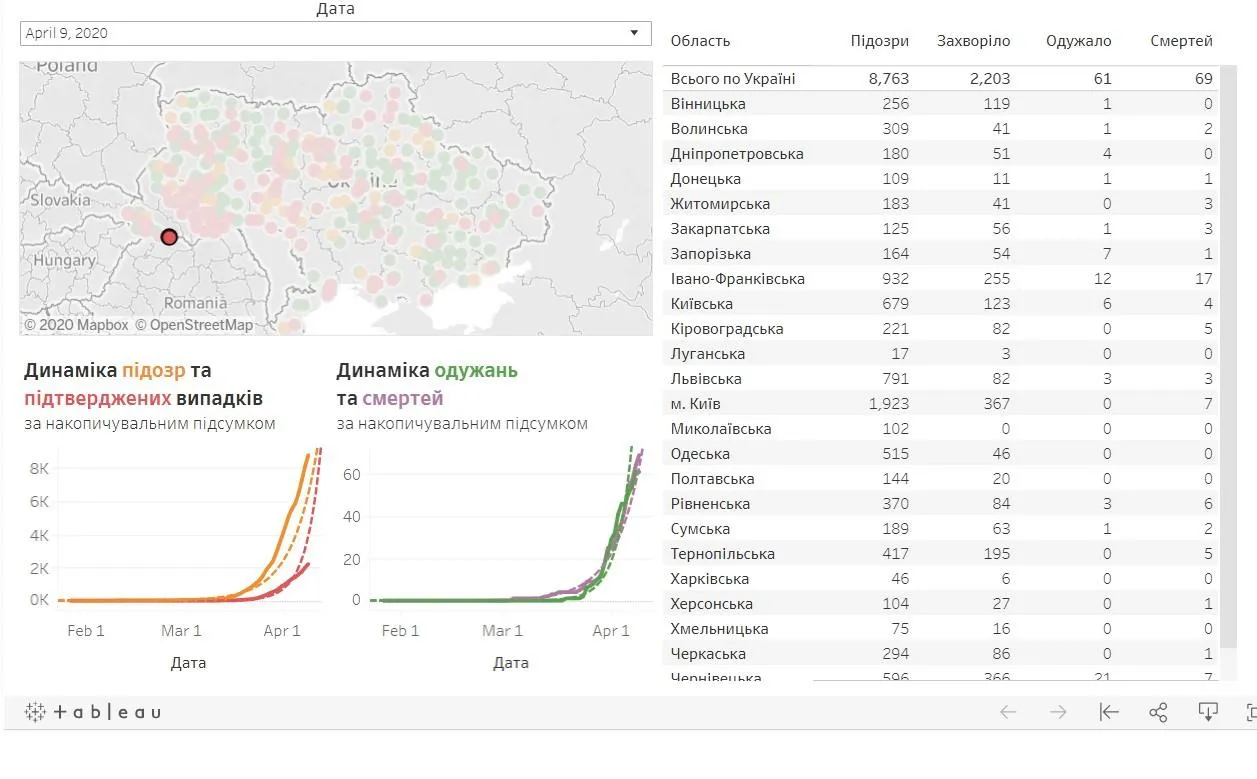This screenshot has width=1257, height=779.
Task: Click the dropdown arrow of the Дата filter
Action: coord(634,33)
